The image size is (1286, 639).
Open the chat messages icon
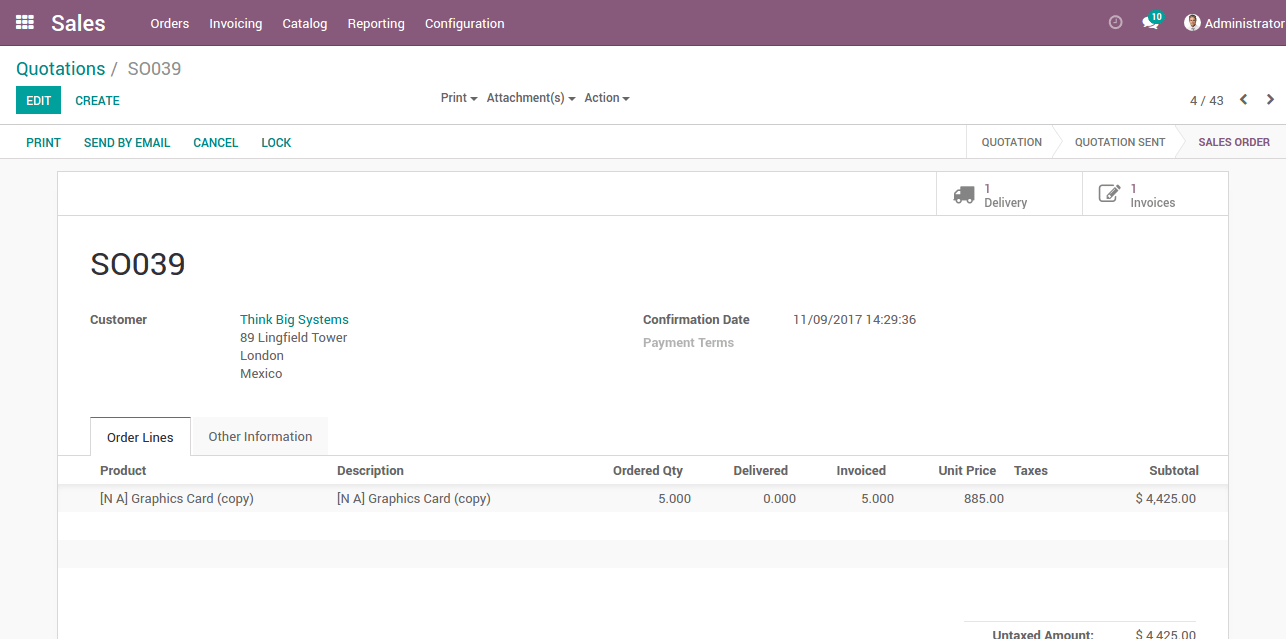(1150, 23)
